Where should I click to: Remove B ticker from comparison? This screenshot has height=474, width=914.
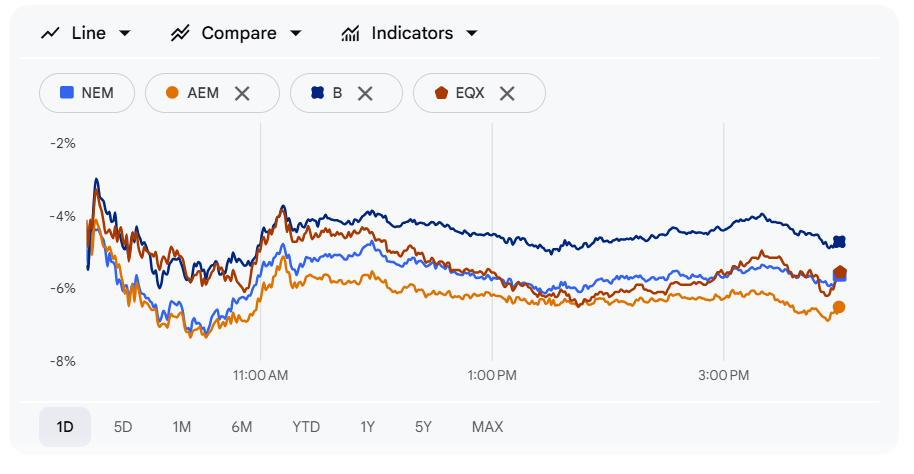pyautogui.click(x=365, y=93)
